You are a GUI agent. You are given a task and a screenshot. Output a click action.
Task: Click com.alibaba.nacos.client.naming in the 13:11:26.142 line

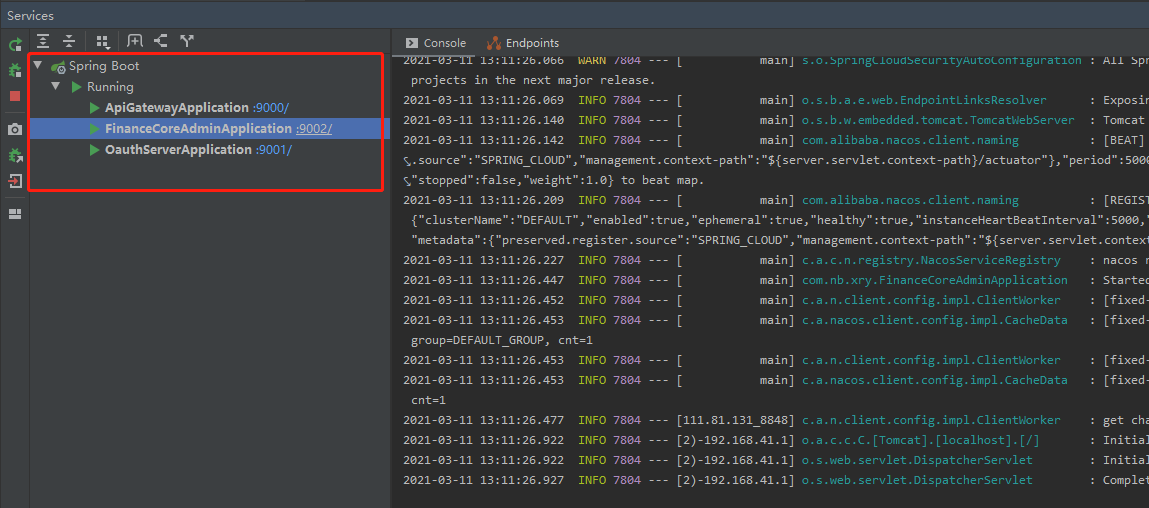(x=910, y=140)
